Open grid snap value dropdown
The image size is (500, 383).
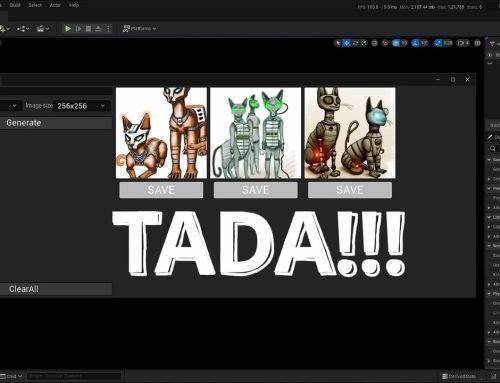pyautogui.click(x=404, y=43)
